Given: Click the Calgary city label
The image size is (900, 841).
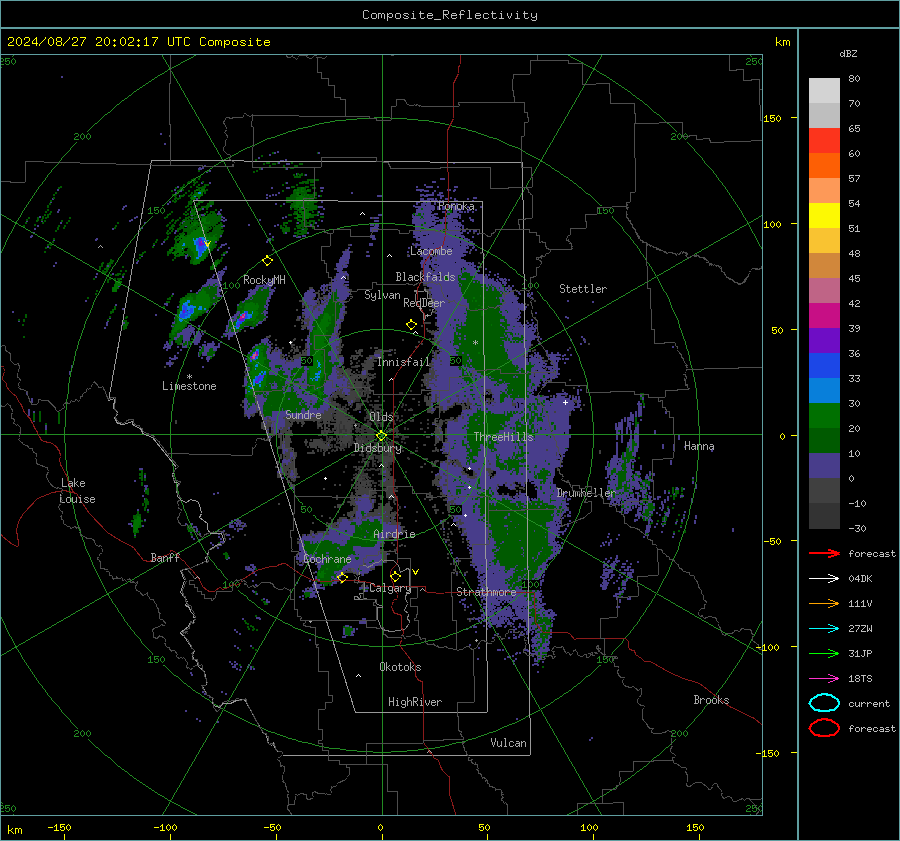Looking at the screenshot, I should pyautogui.click(x=390, y=588).
